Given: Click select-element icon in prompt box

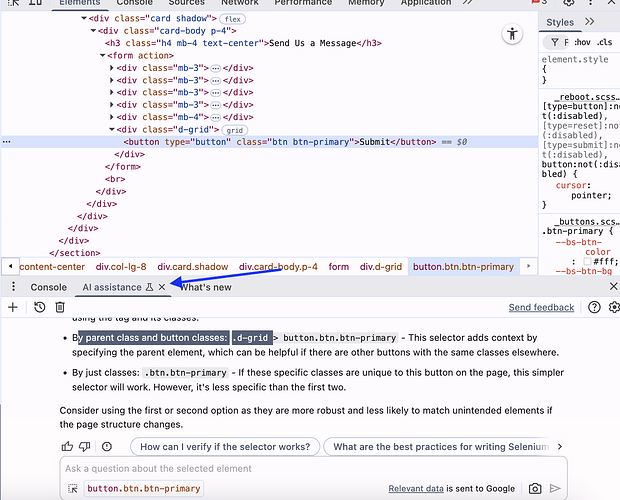Looking at the screenshot, I should tap(73, 489).
